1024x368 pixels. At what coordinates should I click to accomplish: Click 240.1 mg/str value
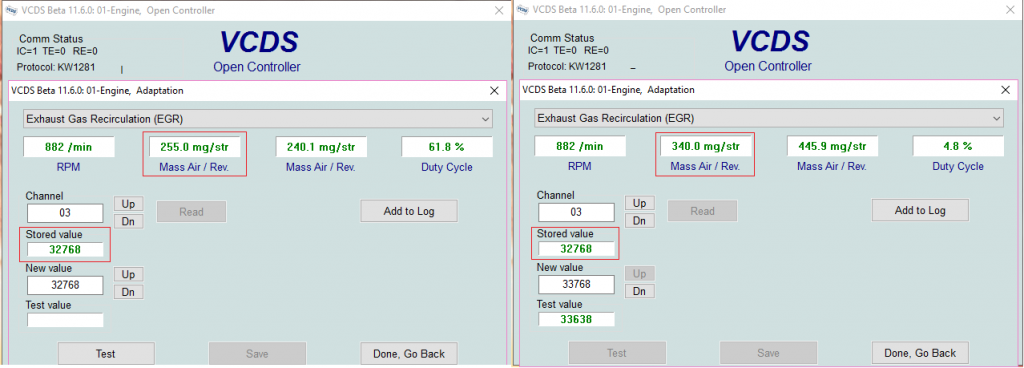321,147
